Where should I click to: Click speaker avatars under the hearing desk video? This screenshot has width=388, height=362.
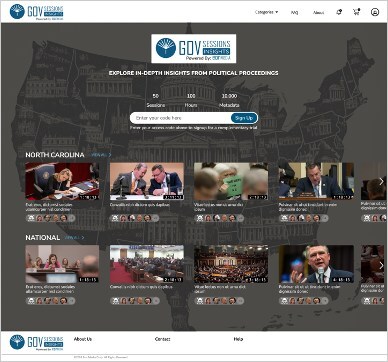[x=304, y=218]
